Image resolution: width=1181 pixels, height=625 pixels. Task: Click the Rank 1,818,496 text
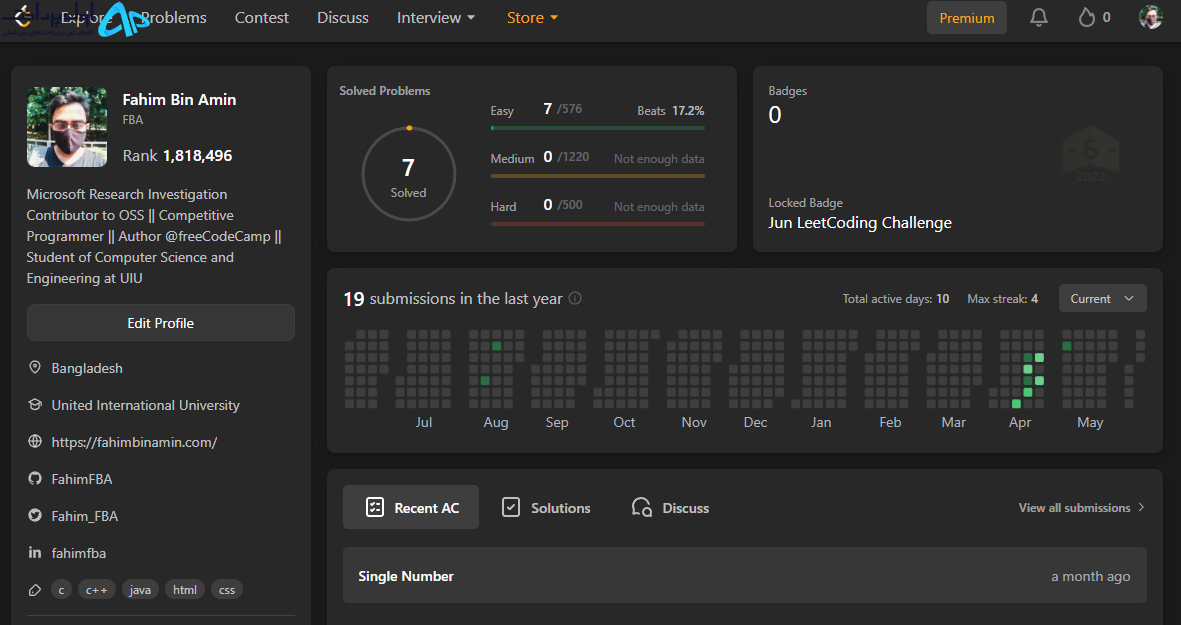click(178, 156)
